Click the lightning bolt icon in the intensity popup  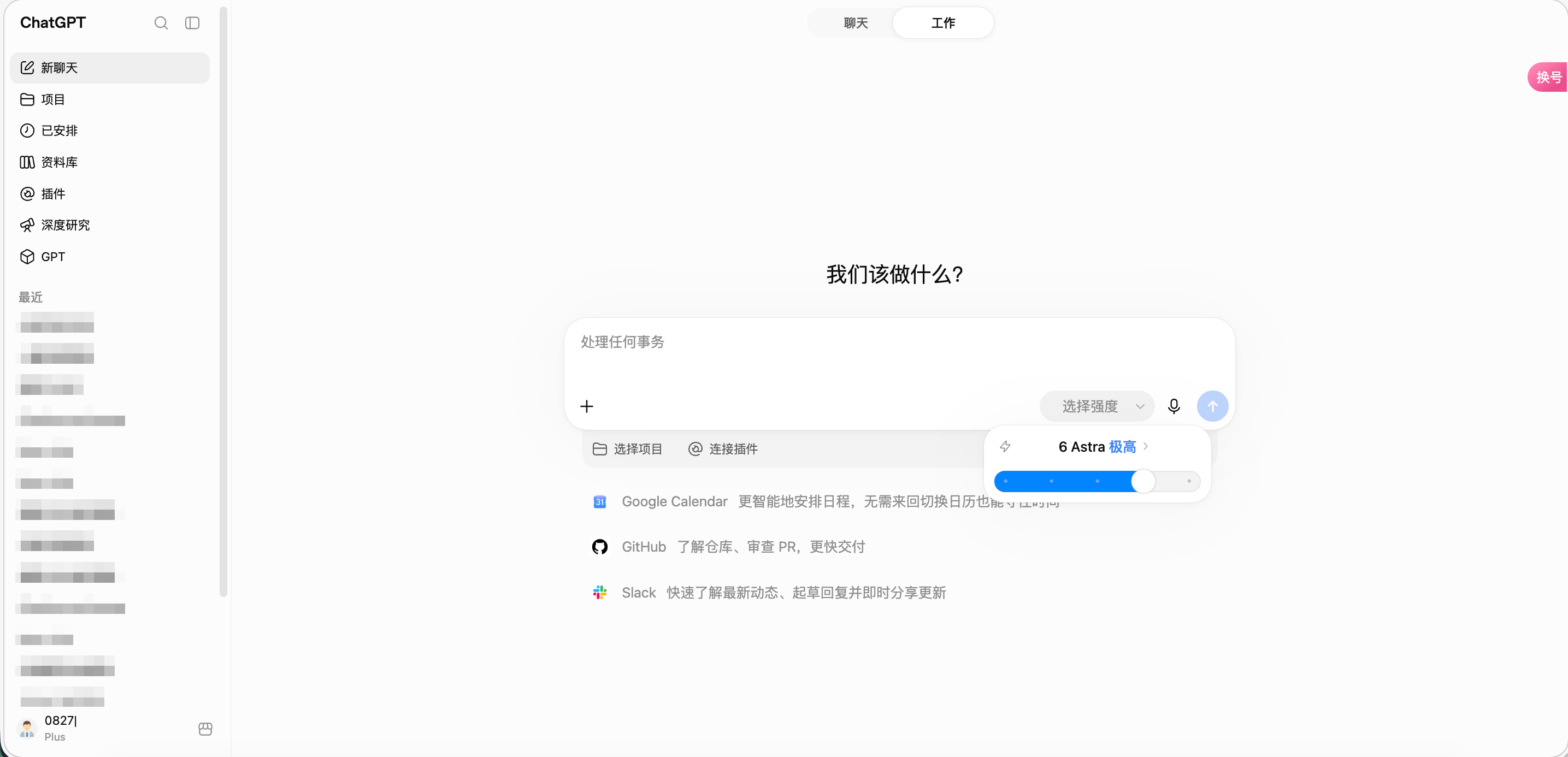click(1005, 447)
